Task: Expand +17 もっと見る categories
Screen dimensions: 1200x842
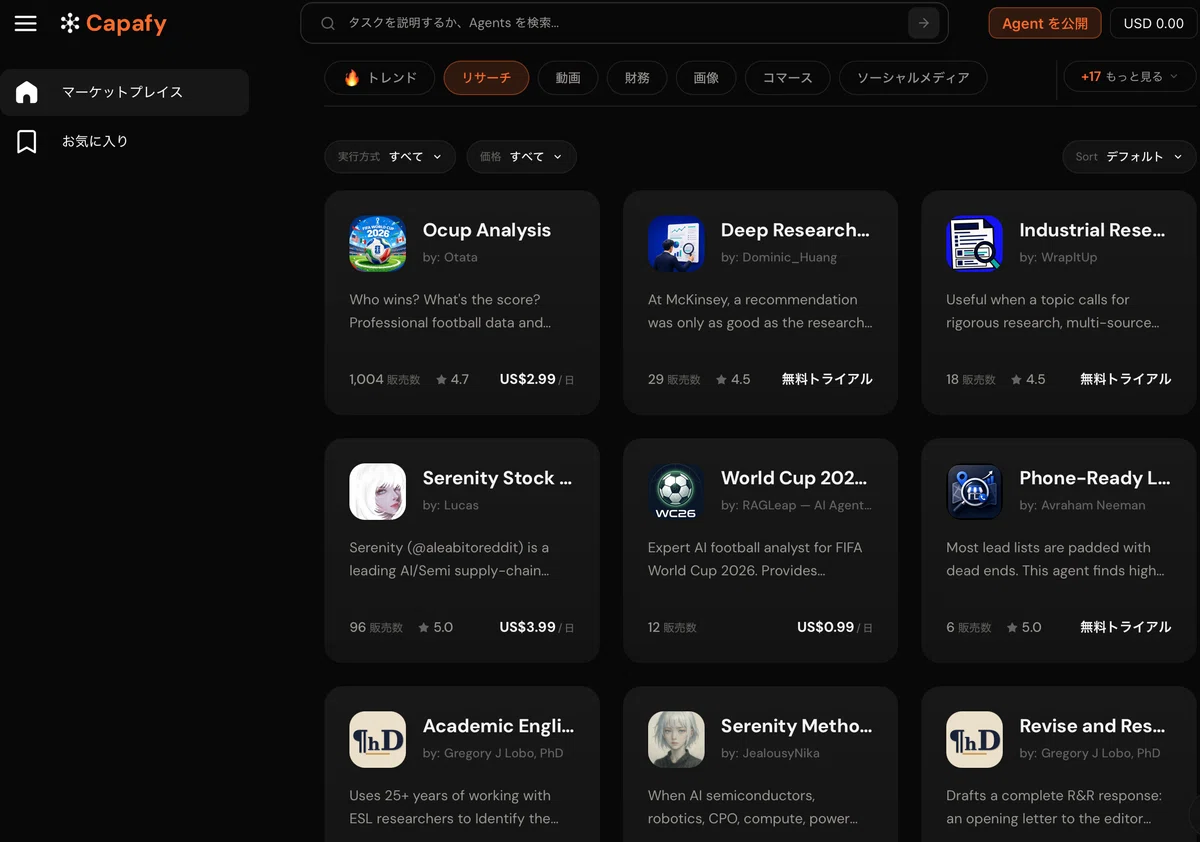Action: click(x=1129, y=77)
